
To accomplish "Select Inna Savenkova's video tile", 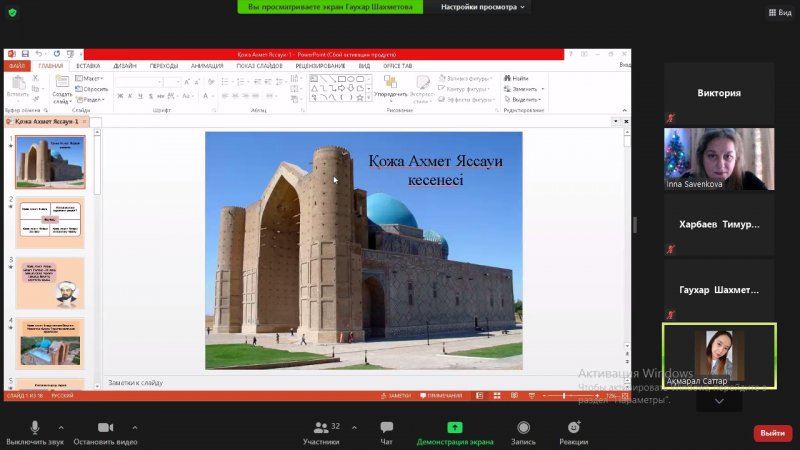I will point(719,159).
